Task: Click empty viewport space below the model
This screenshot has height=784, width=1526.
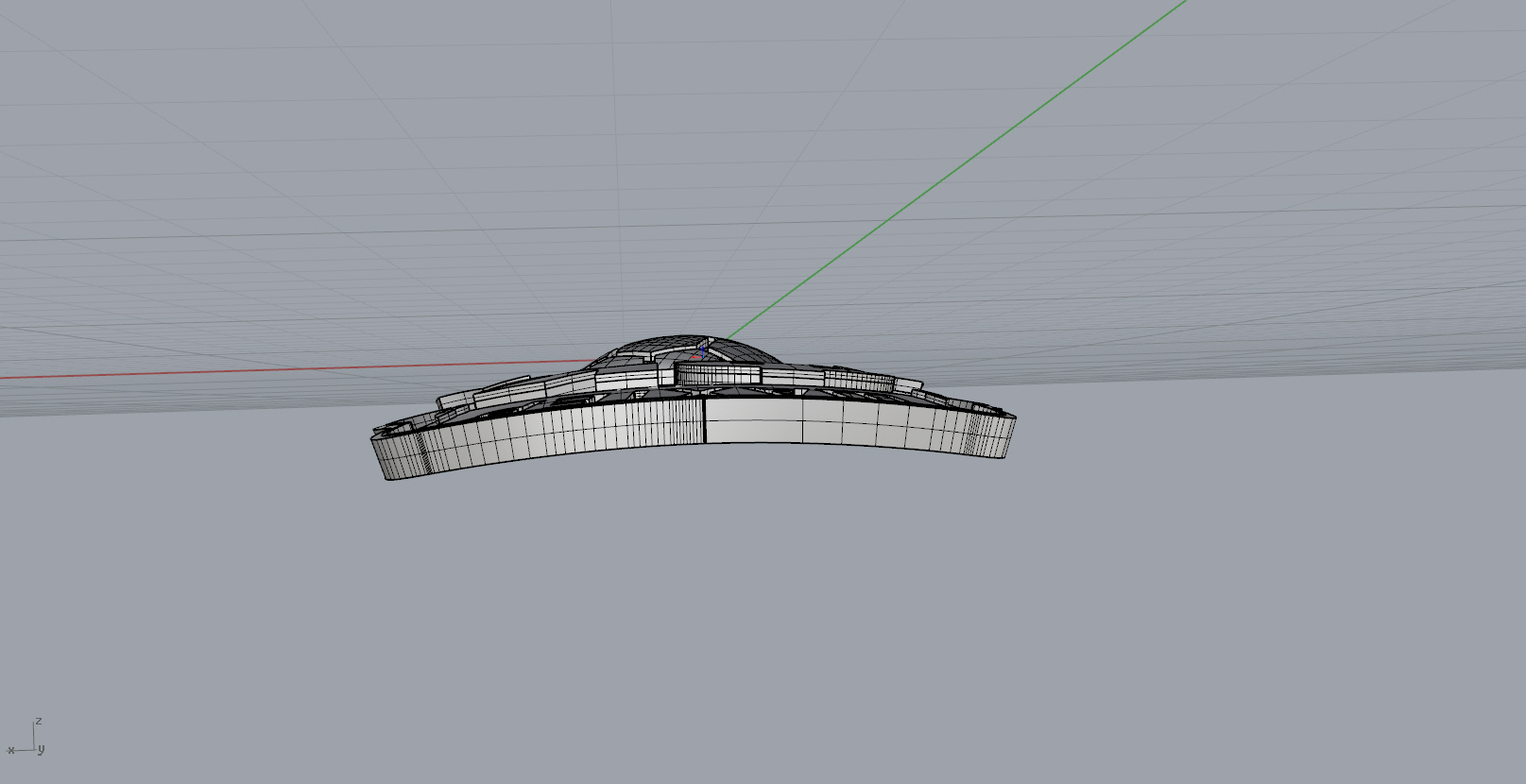Action: click(756, 614)
